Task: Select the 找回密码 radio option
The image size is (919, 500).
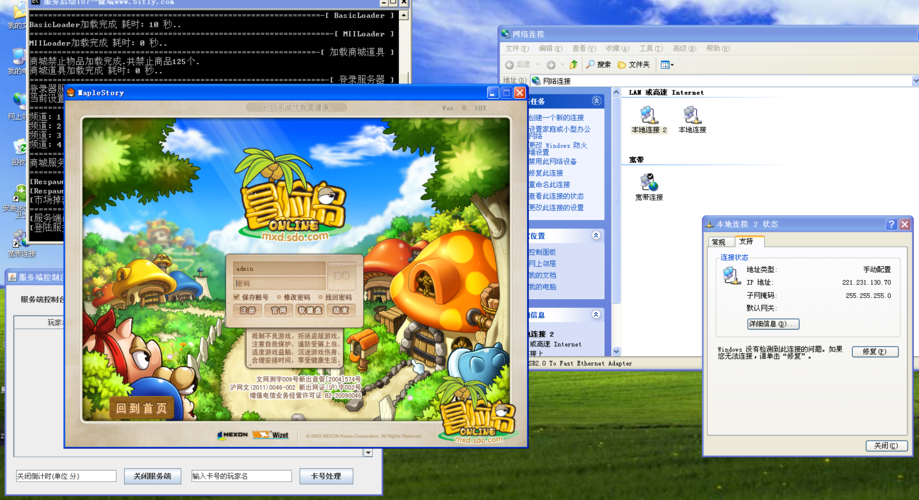Action: (x=335, y=297)
